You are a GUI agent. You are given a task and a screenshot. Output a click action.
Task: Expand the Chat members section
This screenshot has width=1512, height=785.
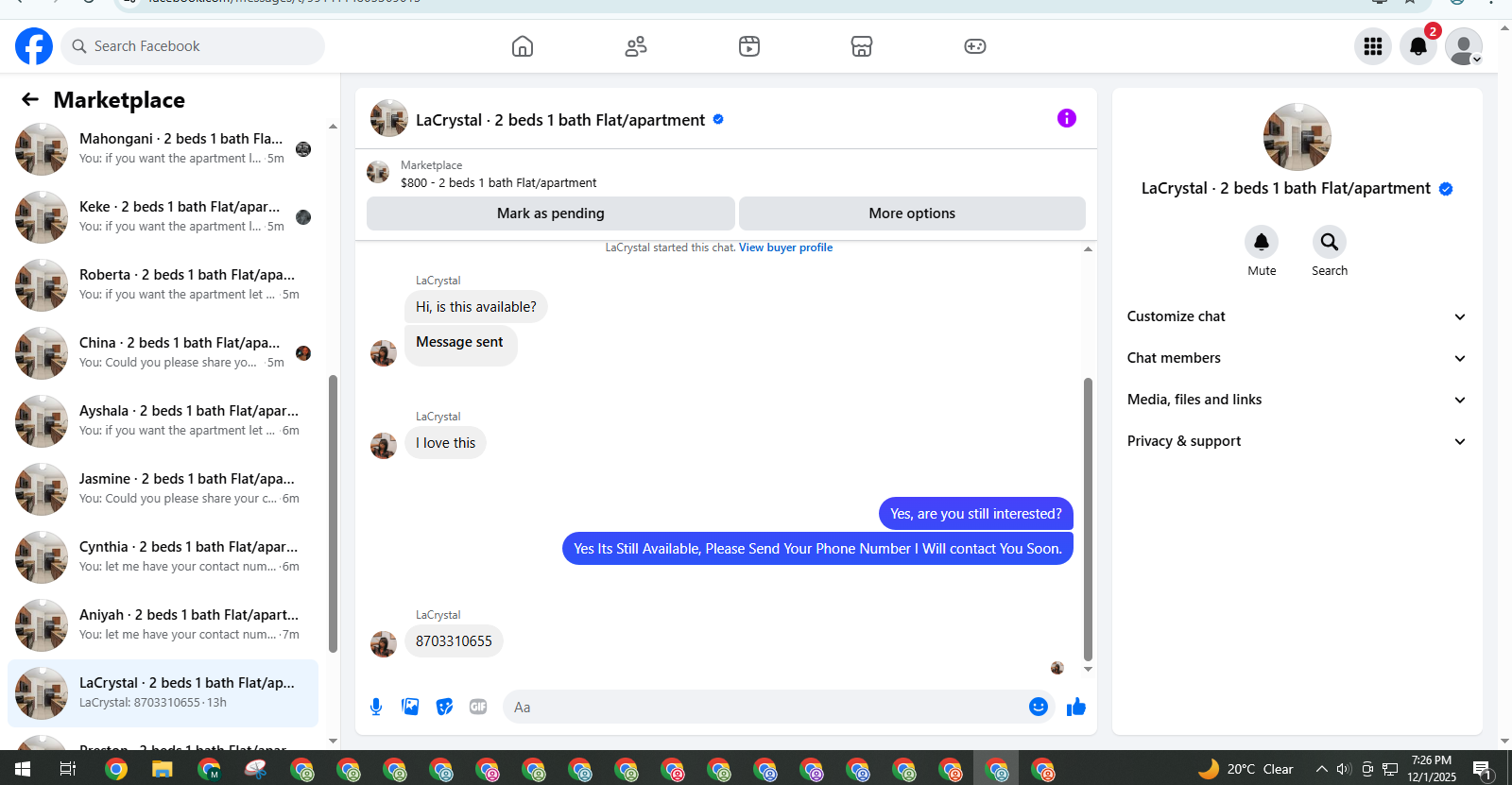[1297, 358]
